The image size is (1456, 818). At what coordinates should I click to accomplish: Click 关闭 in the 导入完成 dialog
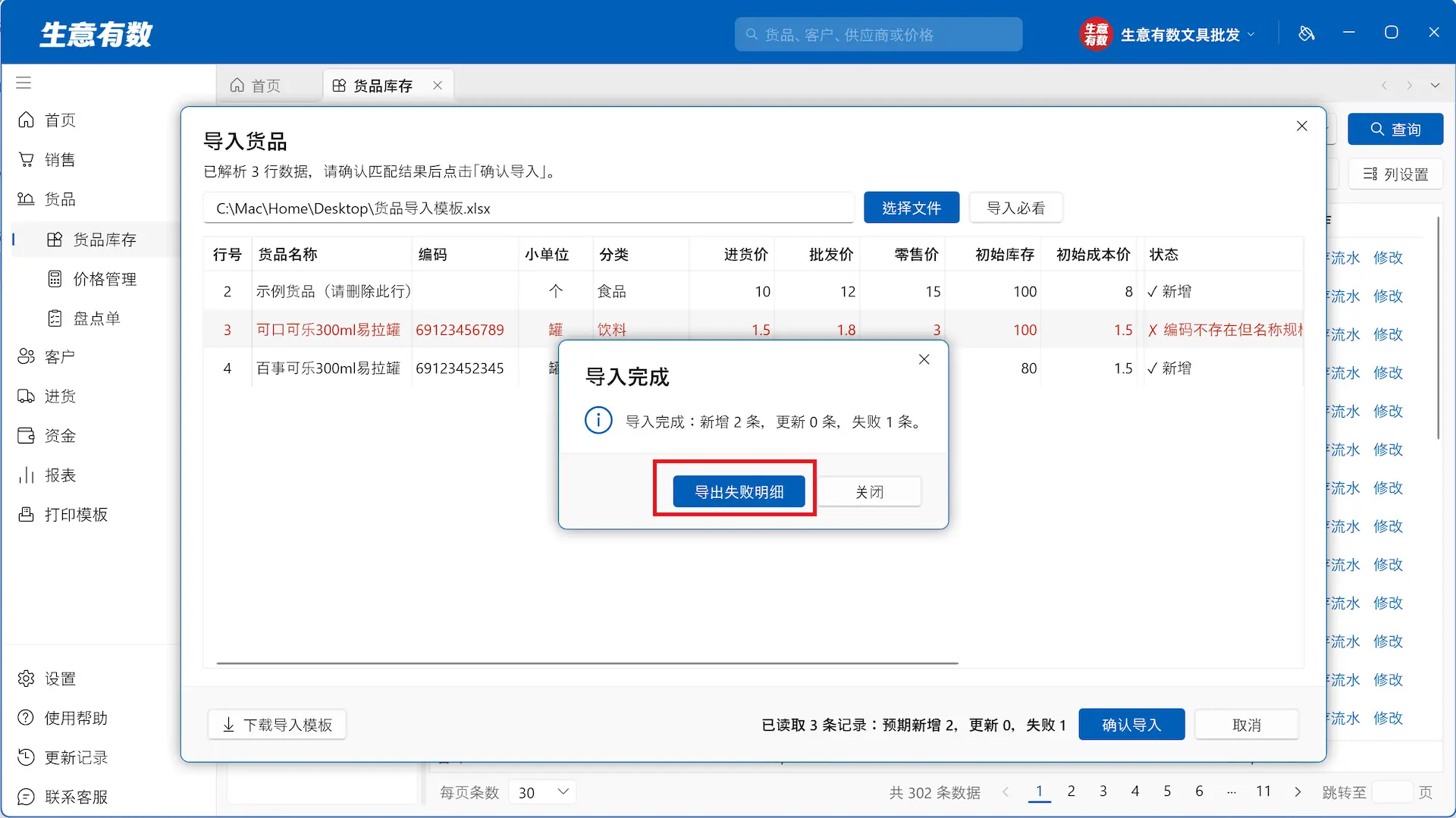(x=870, y=492)
